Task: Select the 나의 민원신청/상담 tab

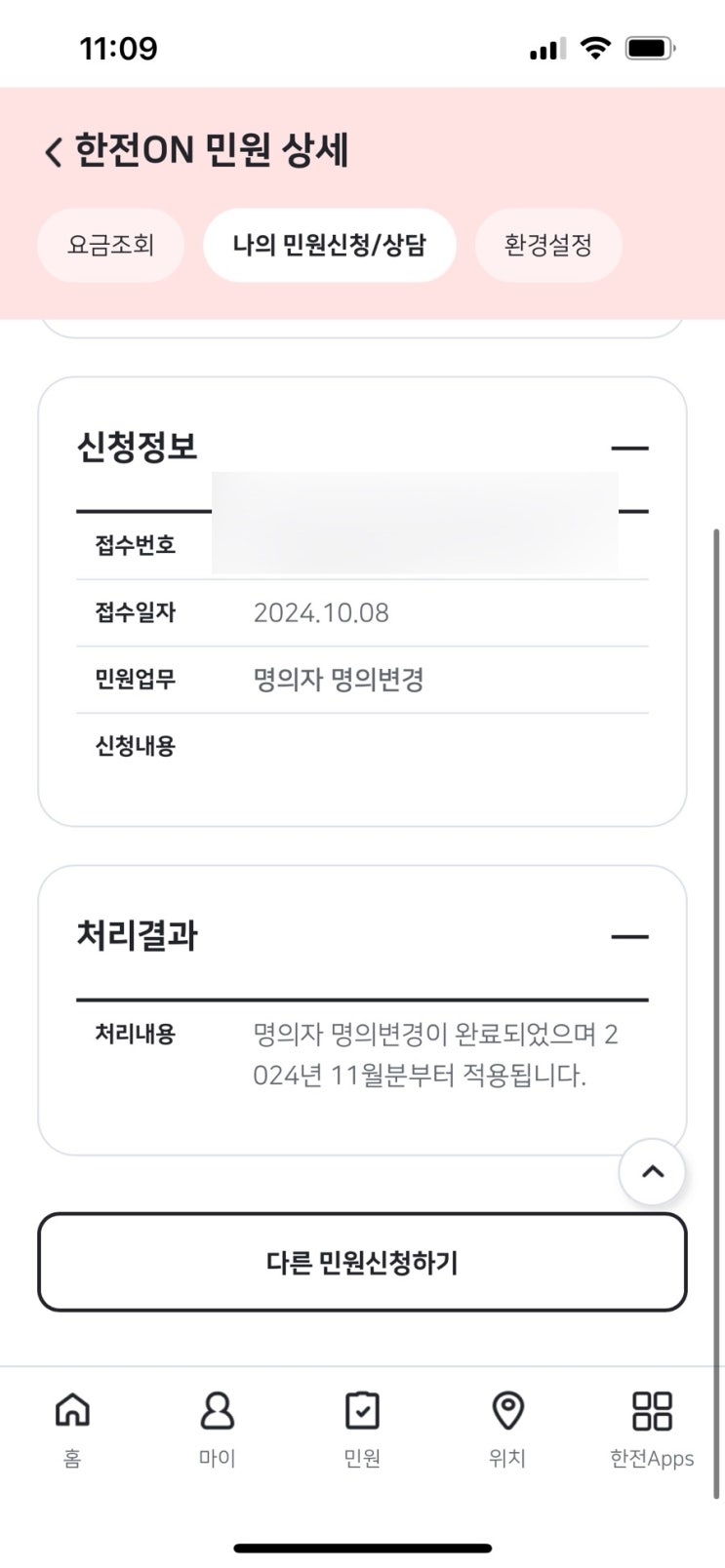Action: (x=330, y=245)
